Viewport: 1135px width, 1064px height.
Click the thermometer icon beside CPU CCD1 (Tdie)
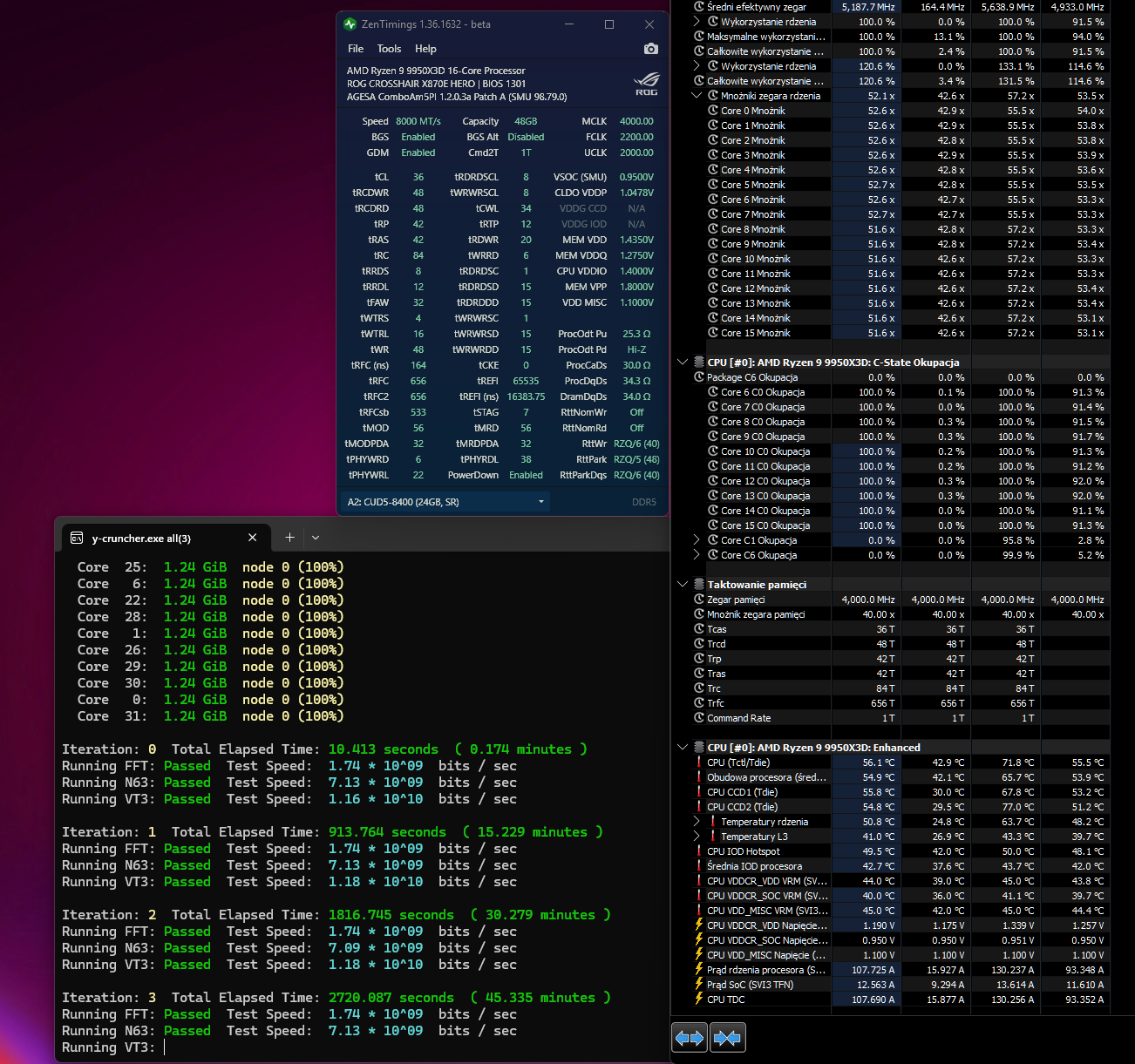pos(699,792)
